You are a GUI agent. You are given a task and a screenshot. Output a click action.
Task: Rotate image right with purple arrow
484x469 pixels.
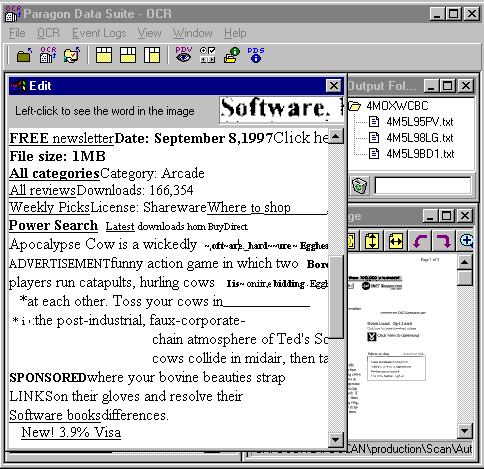444,240
